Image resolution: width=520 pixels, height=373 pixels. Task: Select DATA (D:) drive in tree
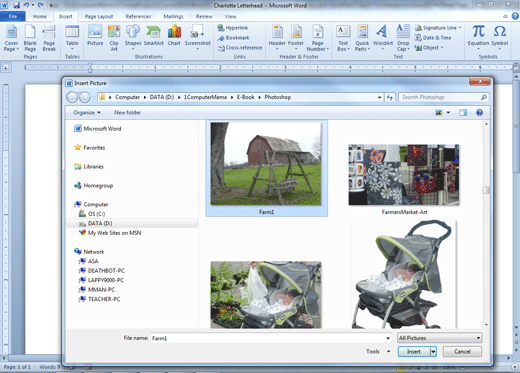coord(95,223)
